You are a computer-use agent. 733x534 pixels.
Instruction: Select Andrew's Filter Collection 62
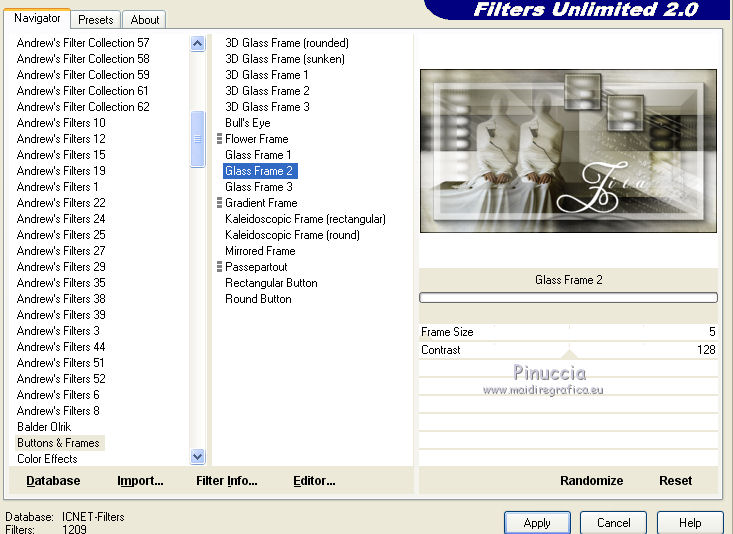tap(83, 107)
